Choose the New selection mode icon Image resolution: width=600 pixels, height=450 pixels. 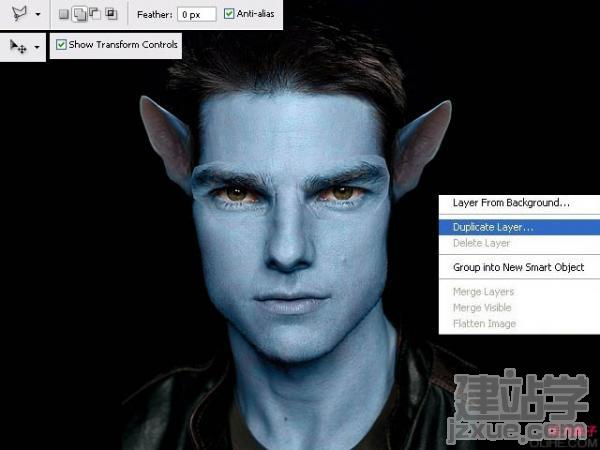pyautogui.click(x=64, y=14)
